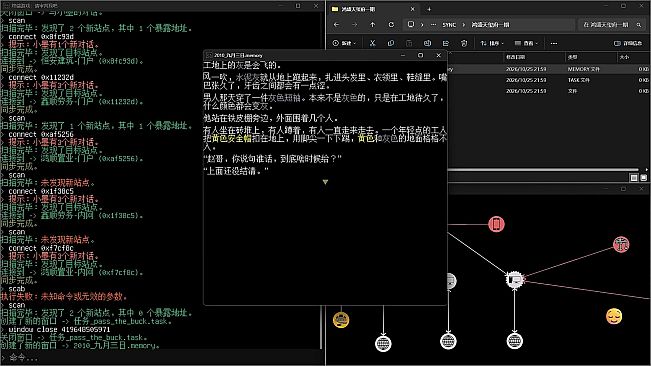Select the red phone node in network map
The image size is (651, 366).
[x=496, y=224]
